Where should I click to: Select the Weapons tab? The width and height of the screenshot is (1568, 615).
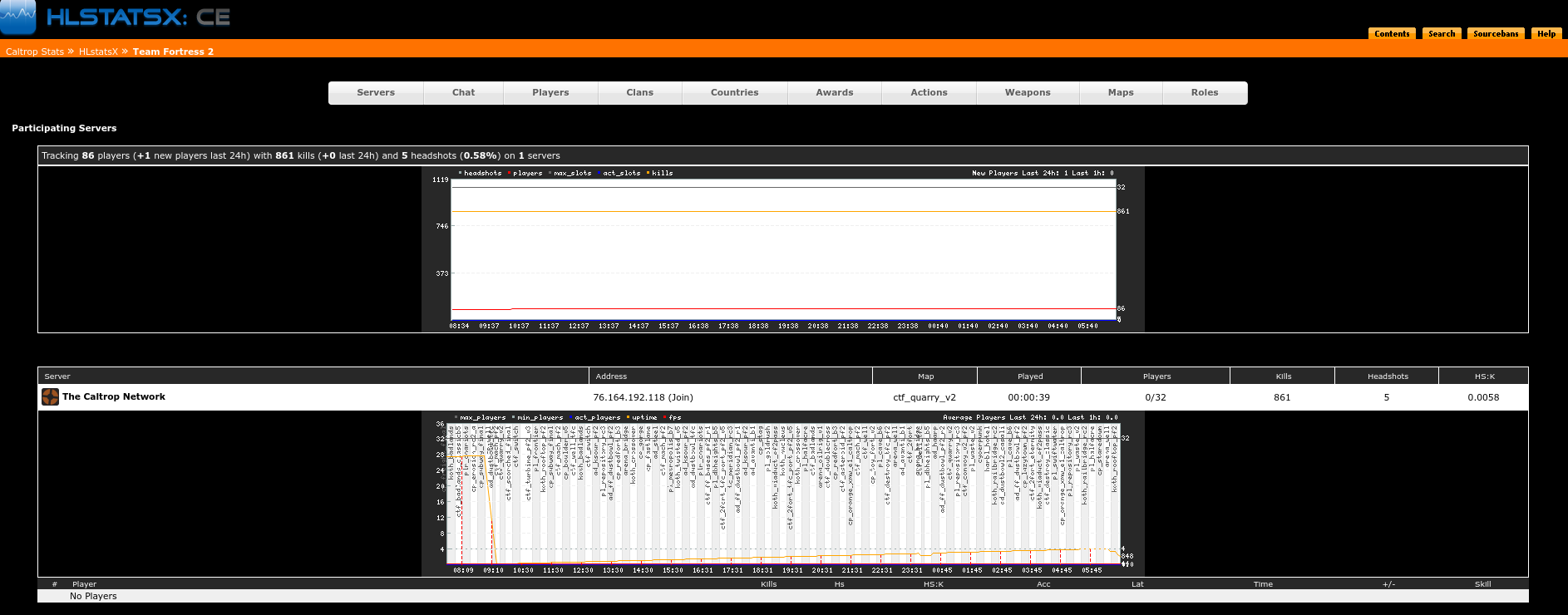pos(1028,93)
